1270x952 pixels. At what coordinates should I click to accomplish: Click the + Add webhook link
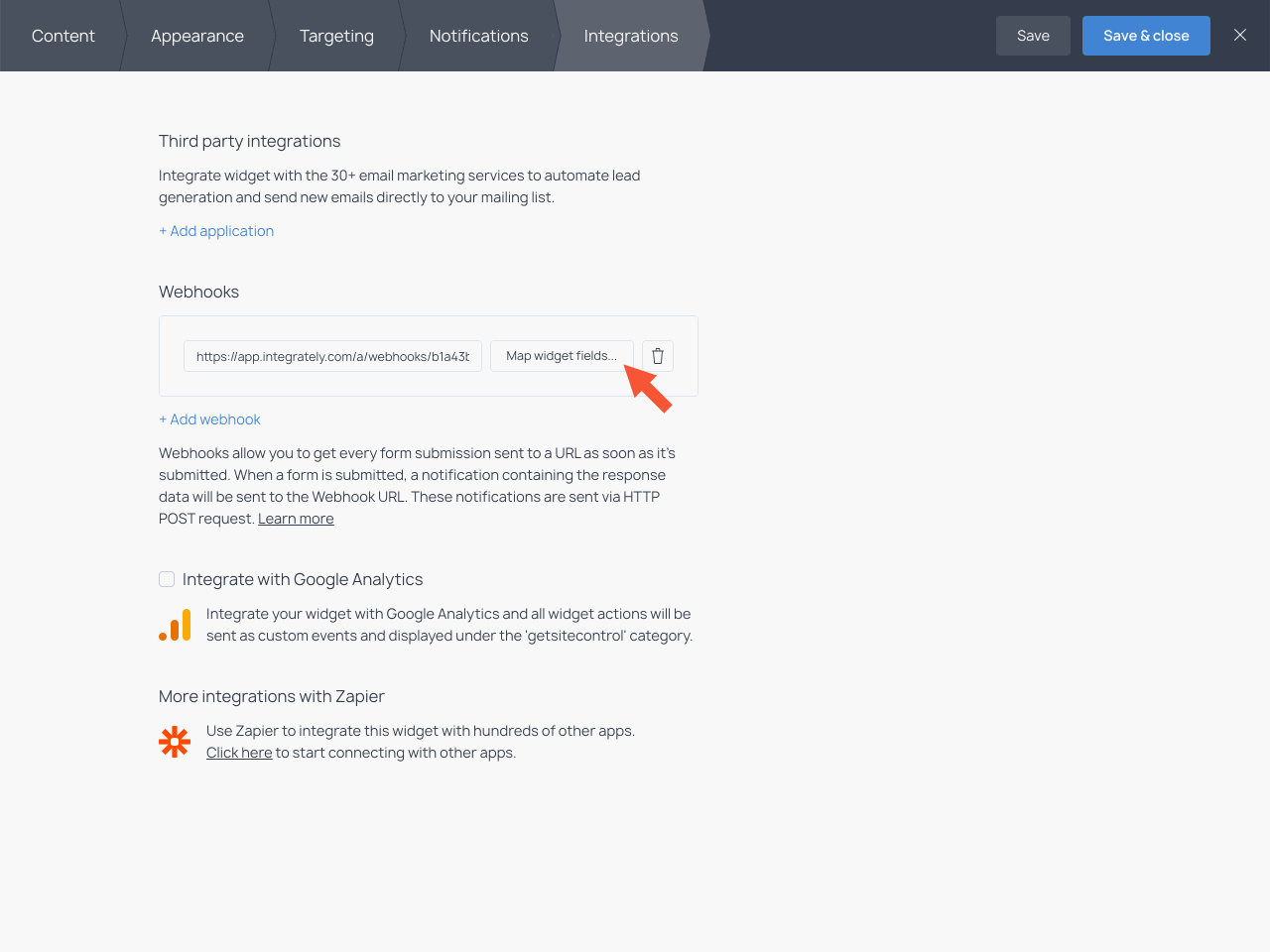point(209,419)
